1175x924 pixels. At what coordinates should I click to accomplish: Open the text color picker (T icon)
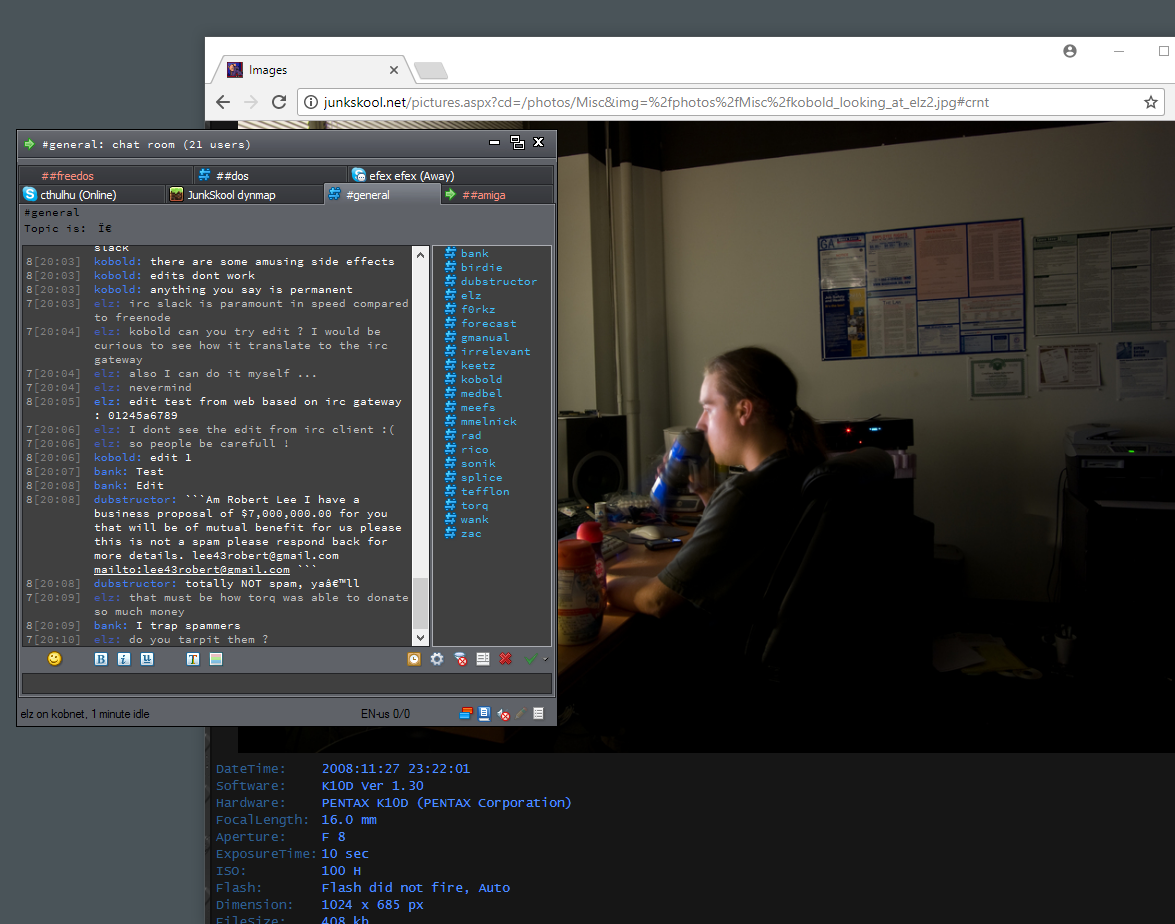[x=193, y=659]
